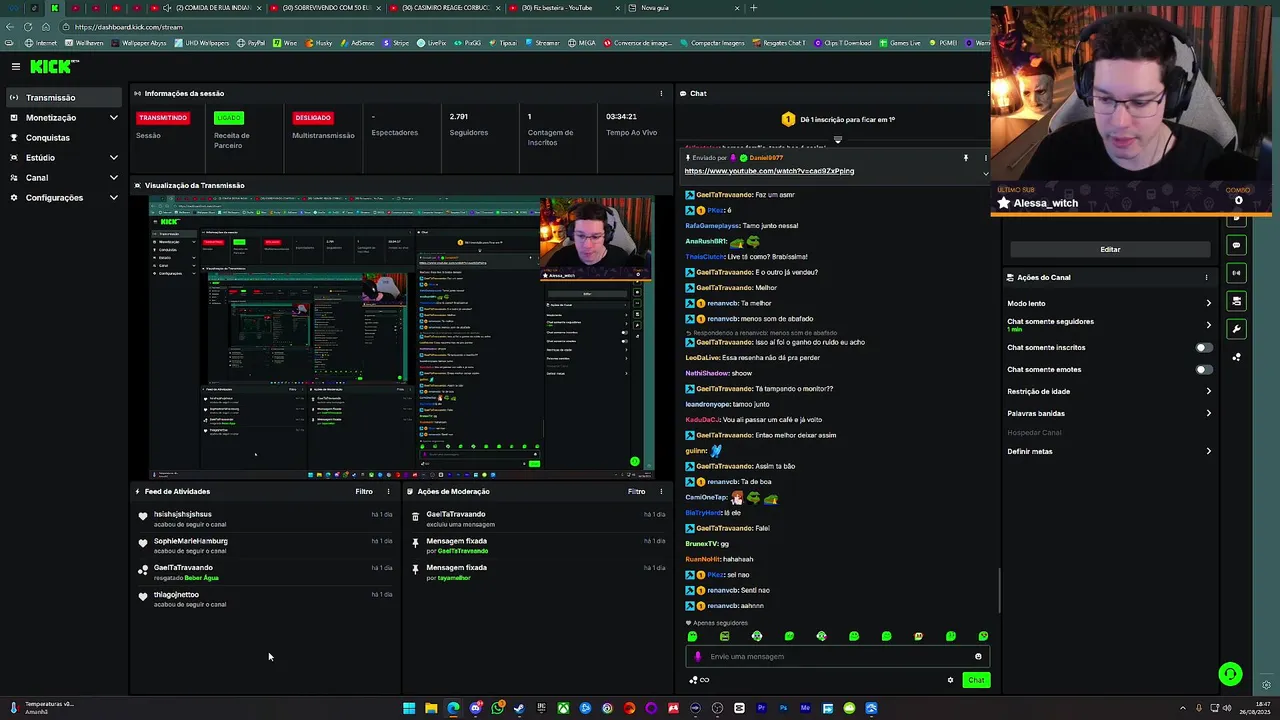Open Definir metas options
The height and width of the screenshot is (720, 1280).
click(1110, 451)
